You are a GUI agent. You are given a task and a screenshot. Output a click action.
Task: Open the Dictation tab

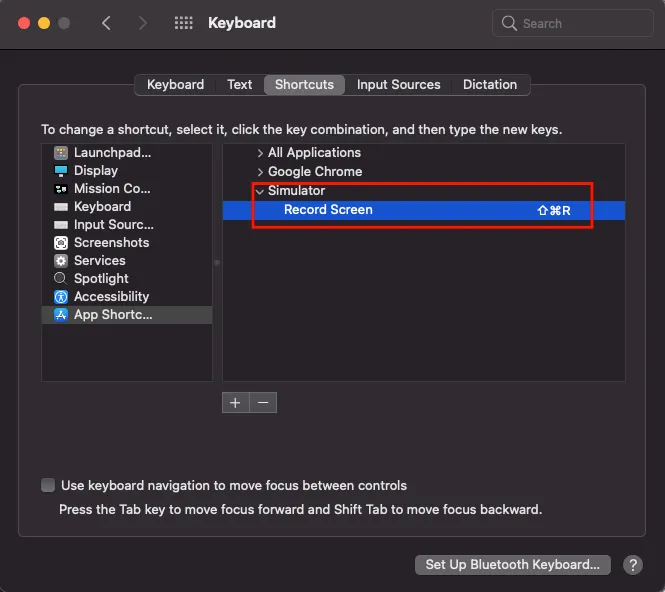490,85
